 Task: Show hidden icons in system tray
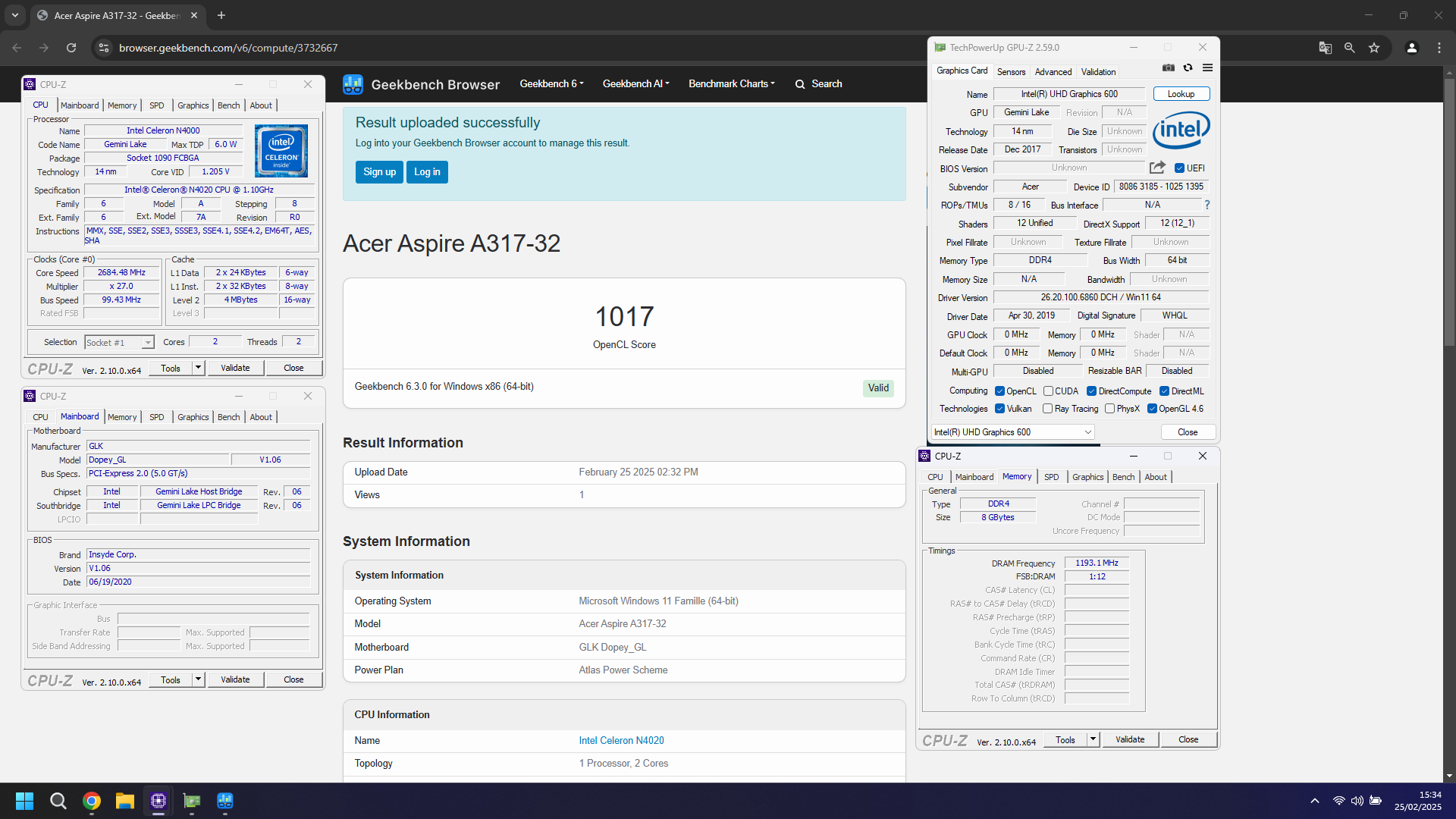(x=1315, y=801)
